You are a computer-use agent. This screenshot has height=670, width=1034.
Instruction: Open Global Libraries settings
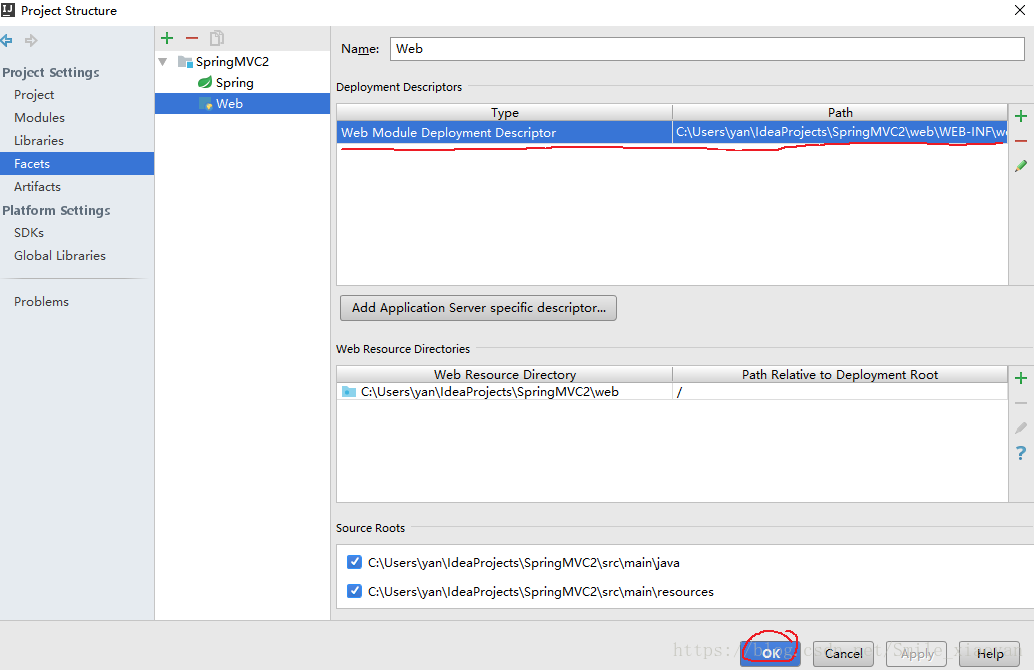point(60,255)
